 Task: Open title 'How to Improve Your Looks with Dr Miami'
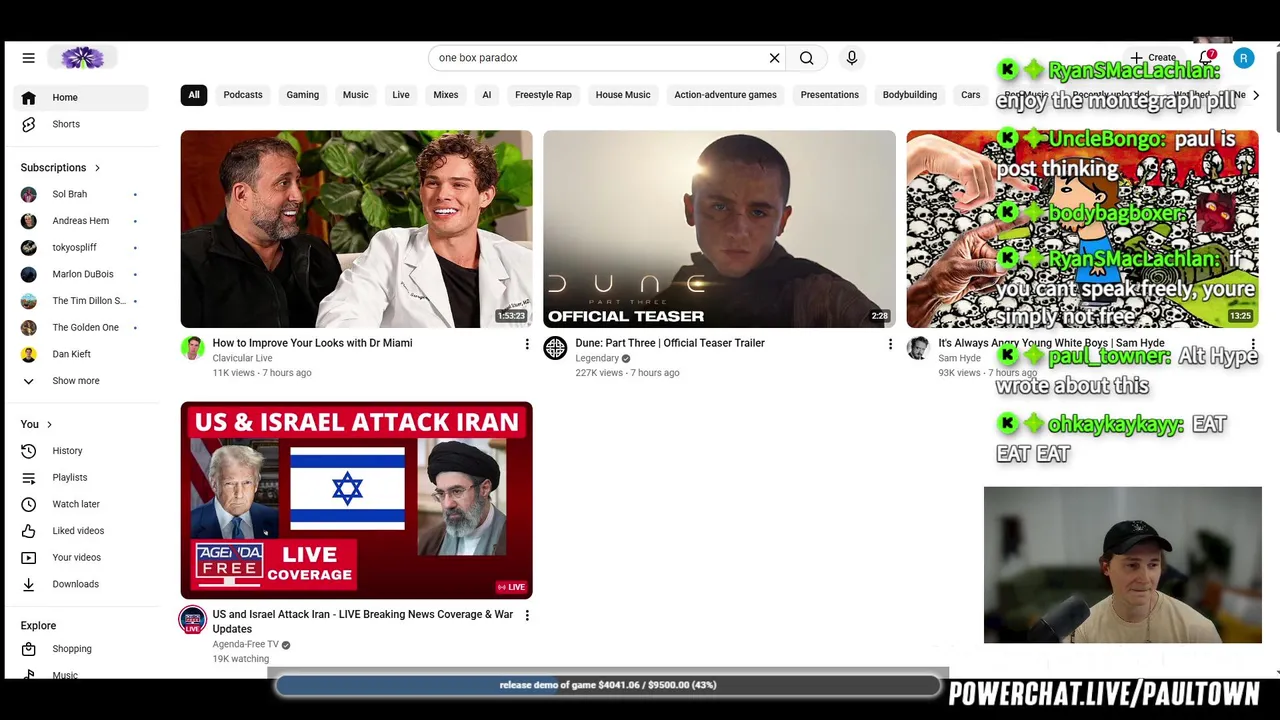[x=312, y=343]
